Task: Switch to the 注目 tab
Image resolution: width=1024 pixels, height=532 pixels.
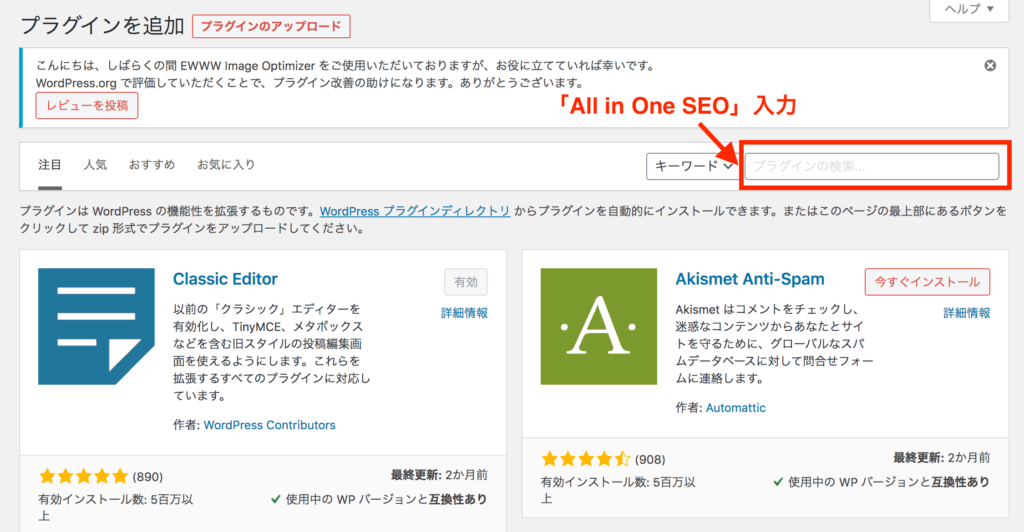Action: tap(50, 164)
